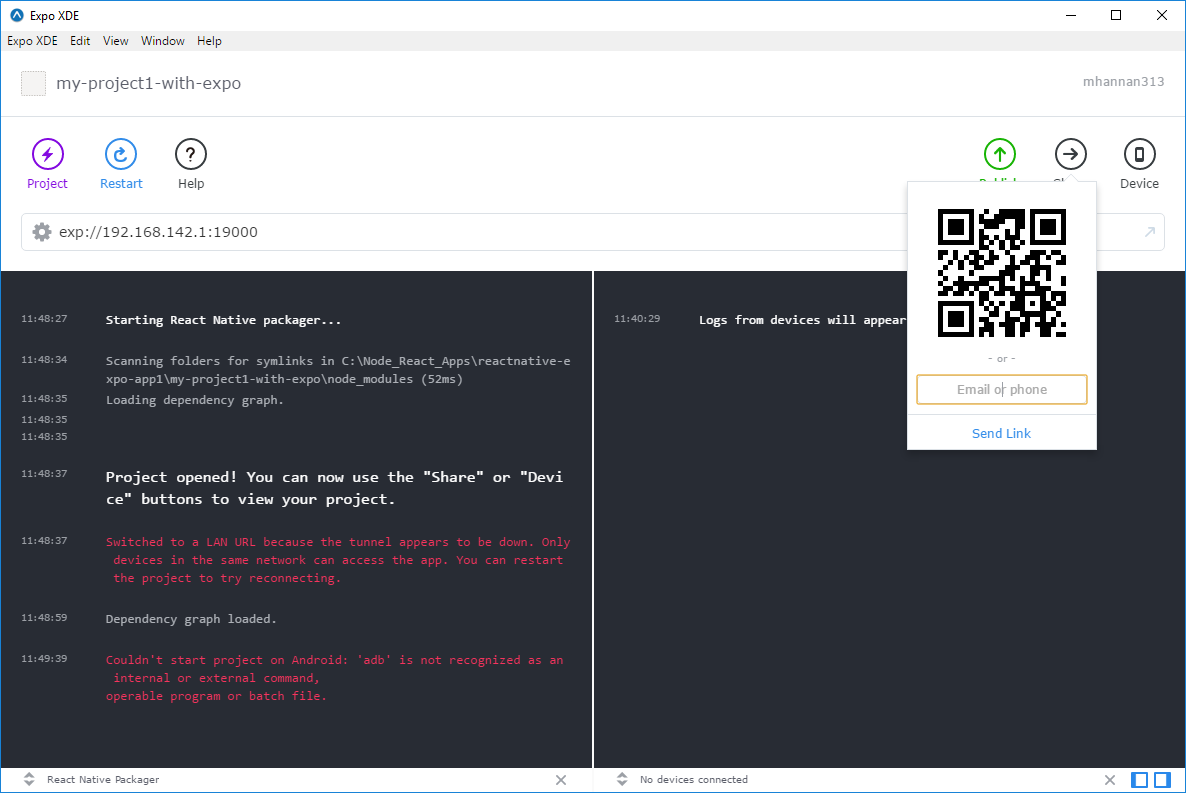Click the exp://192.168.142.1:19000 URL text

pos(158,232)
